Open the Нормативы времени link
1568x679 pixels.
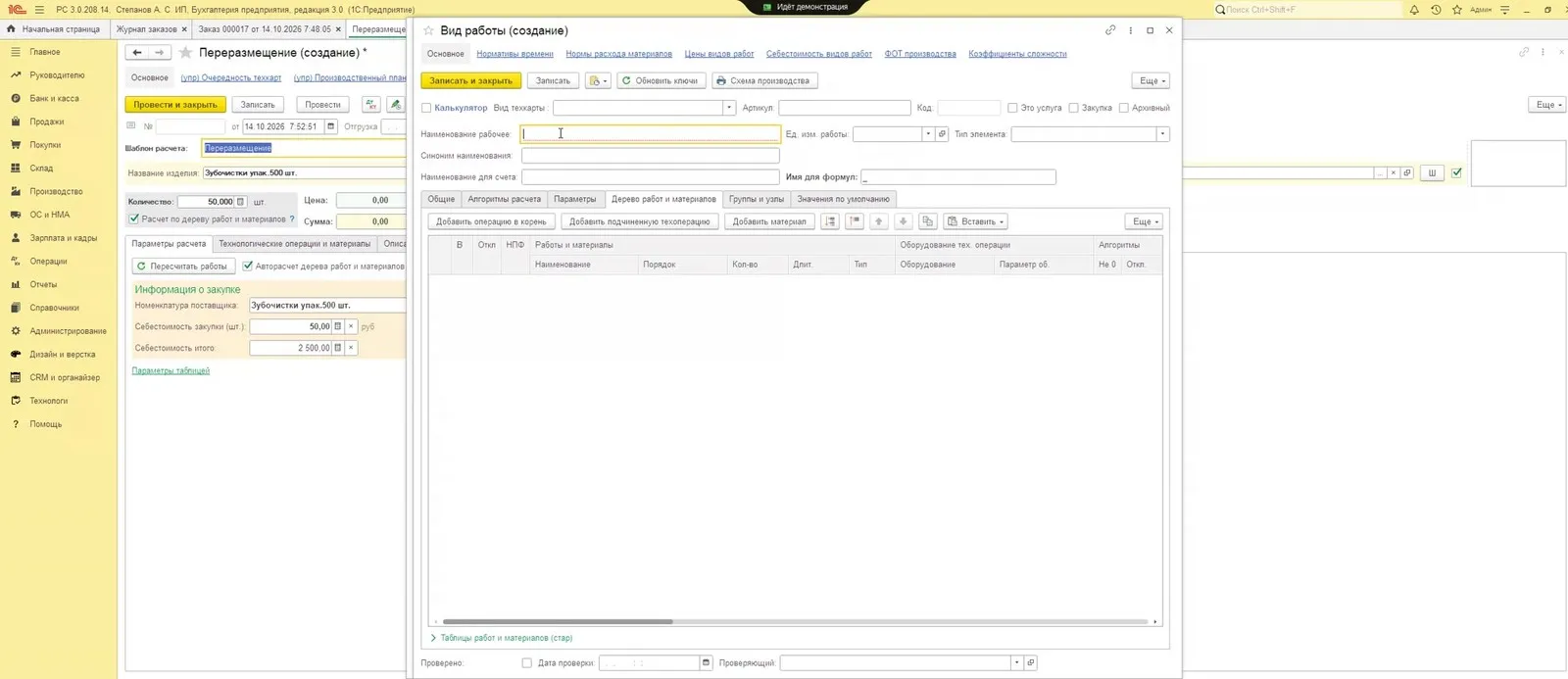[x=514, y=54]
